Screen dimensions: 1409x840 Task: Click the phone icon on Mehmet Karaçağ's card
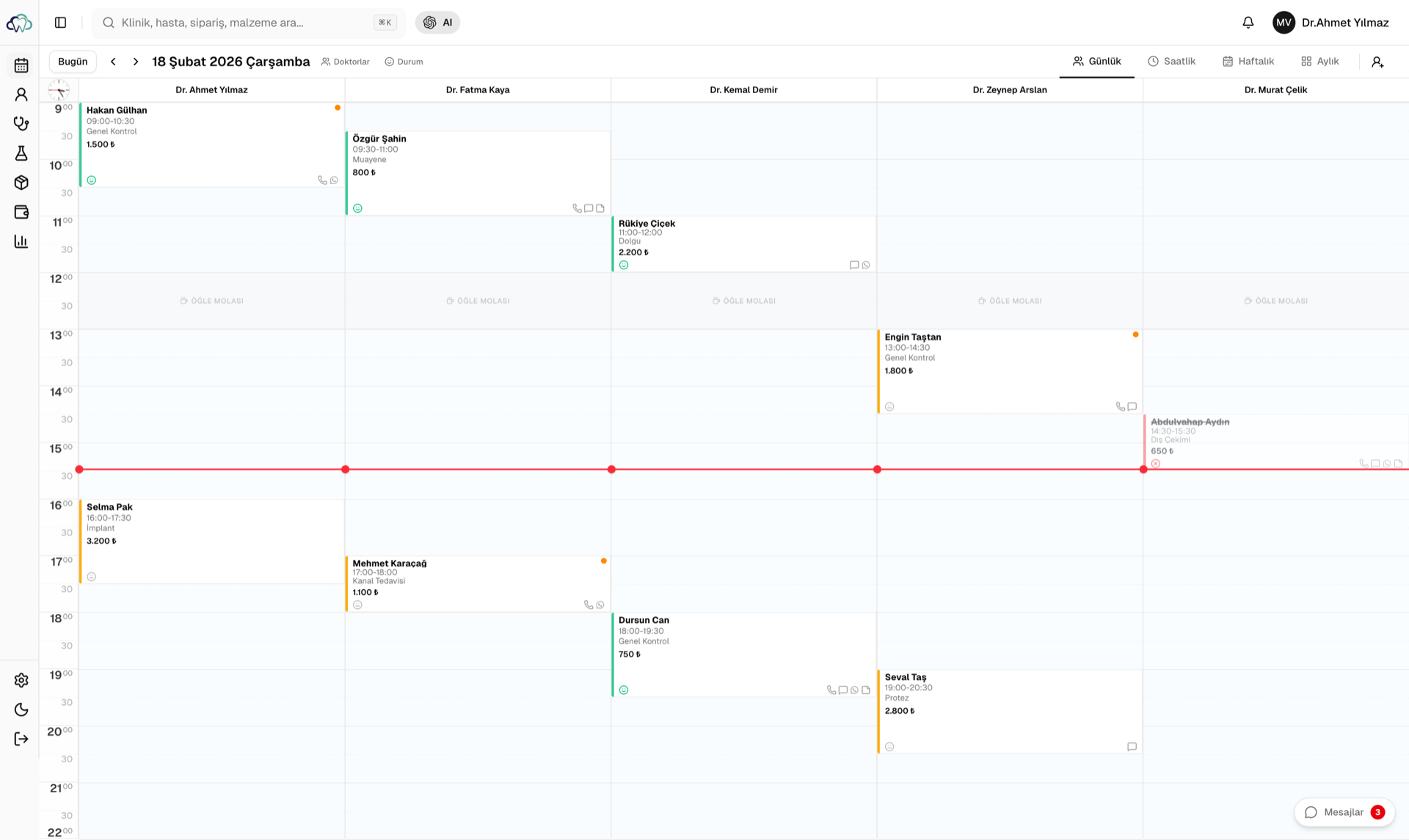click(x=589, y=605)
